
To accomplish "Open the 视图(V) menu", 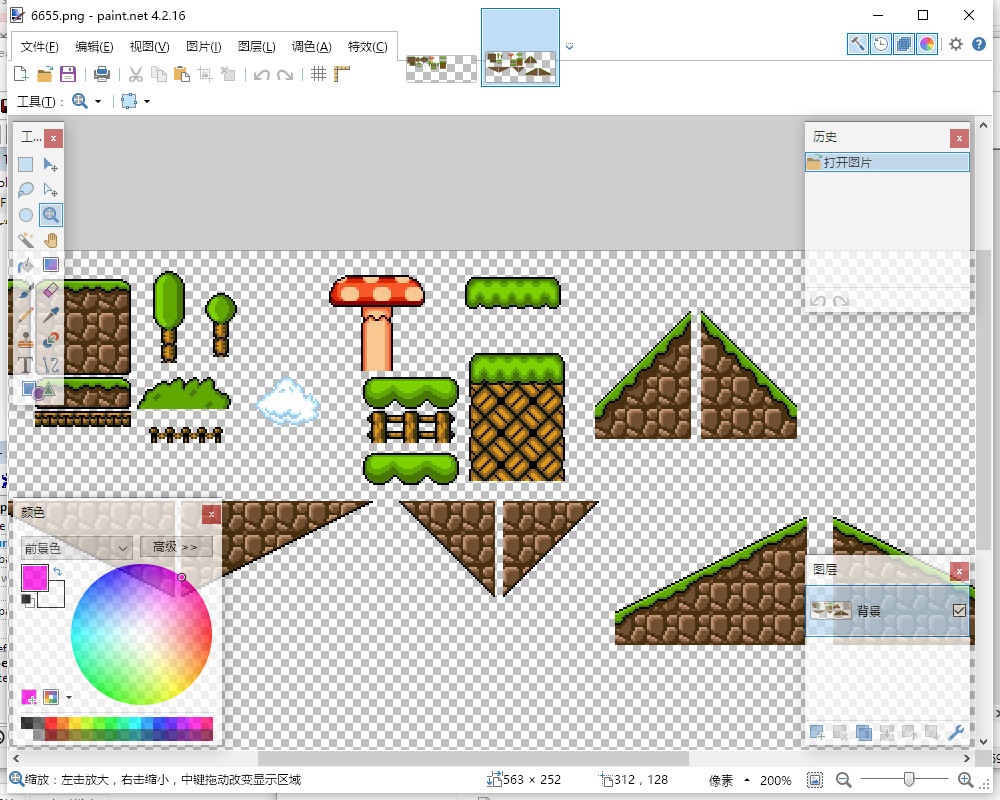I will point(149,47).
